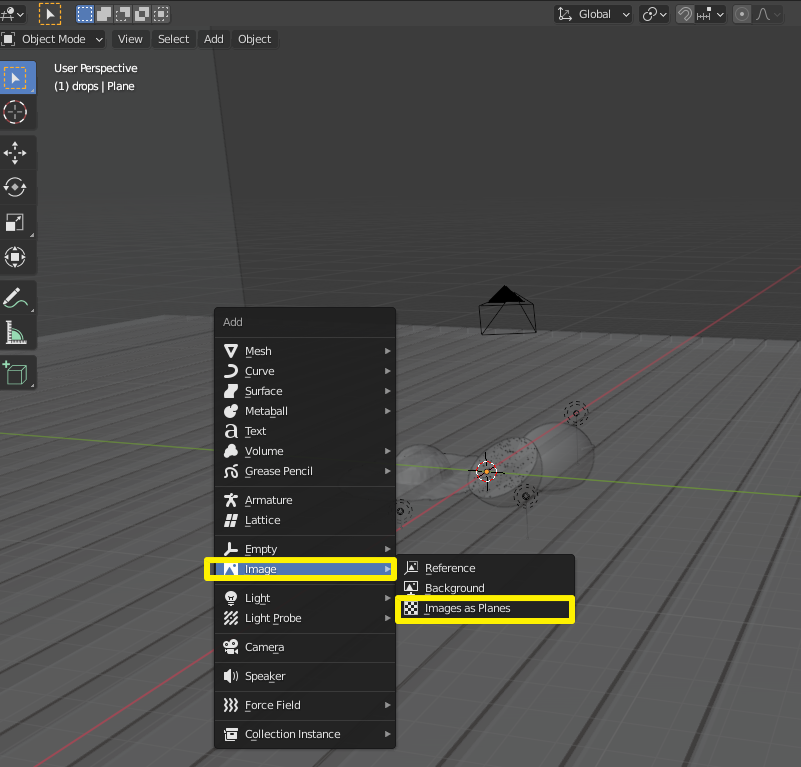801x767 pixels.
Task: Toggle proportional editing
Action: coord(742,14)
